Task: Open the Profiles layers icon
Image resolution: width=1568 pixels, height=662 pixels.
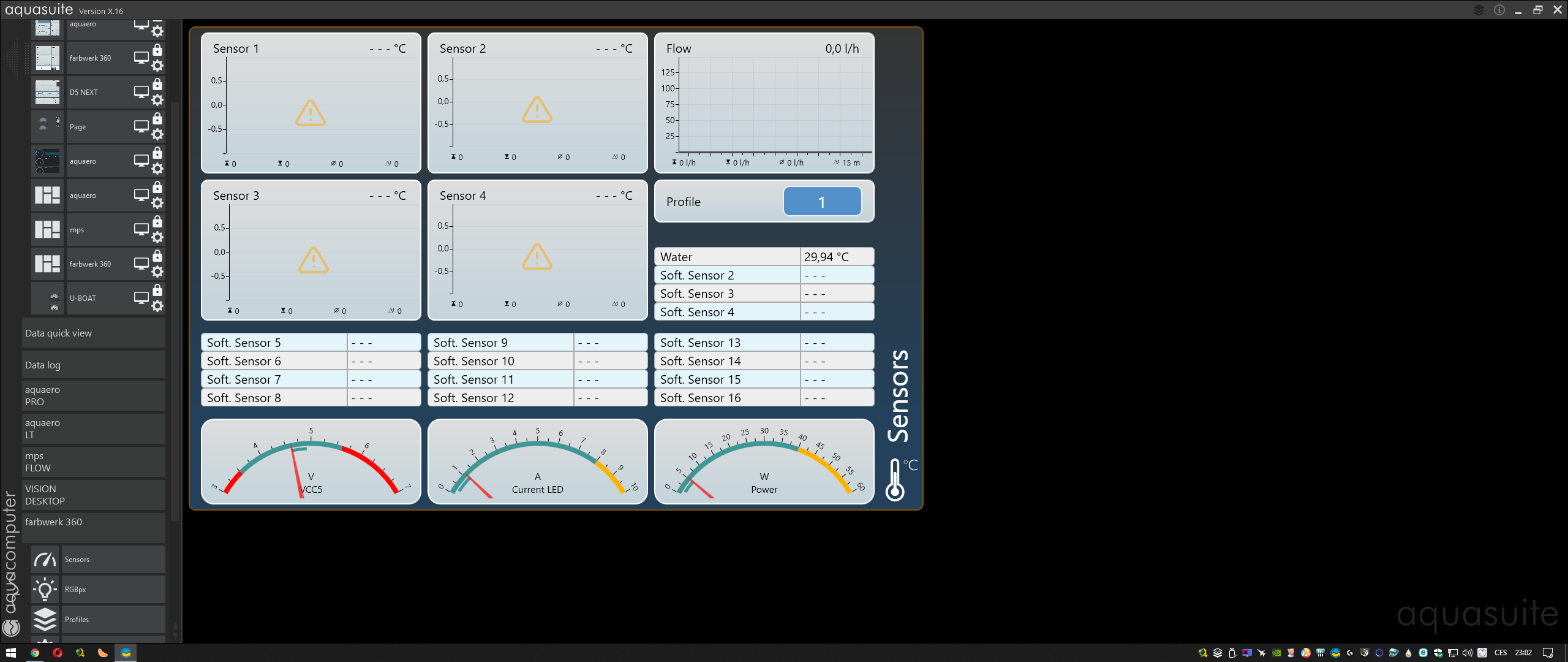Action: coord(45,620)
